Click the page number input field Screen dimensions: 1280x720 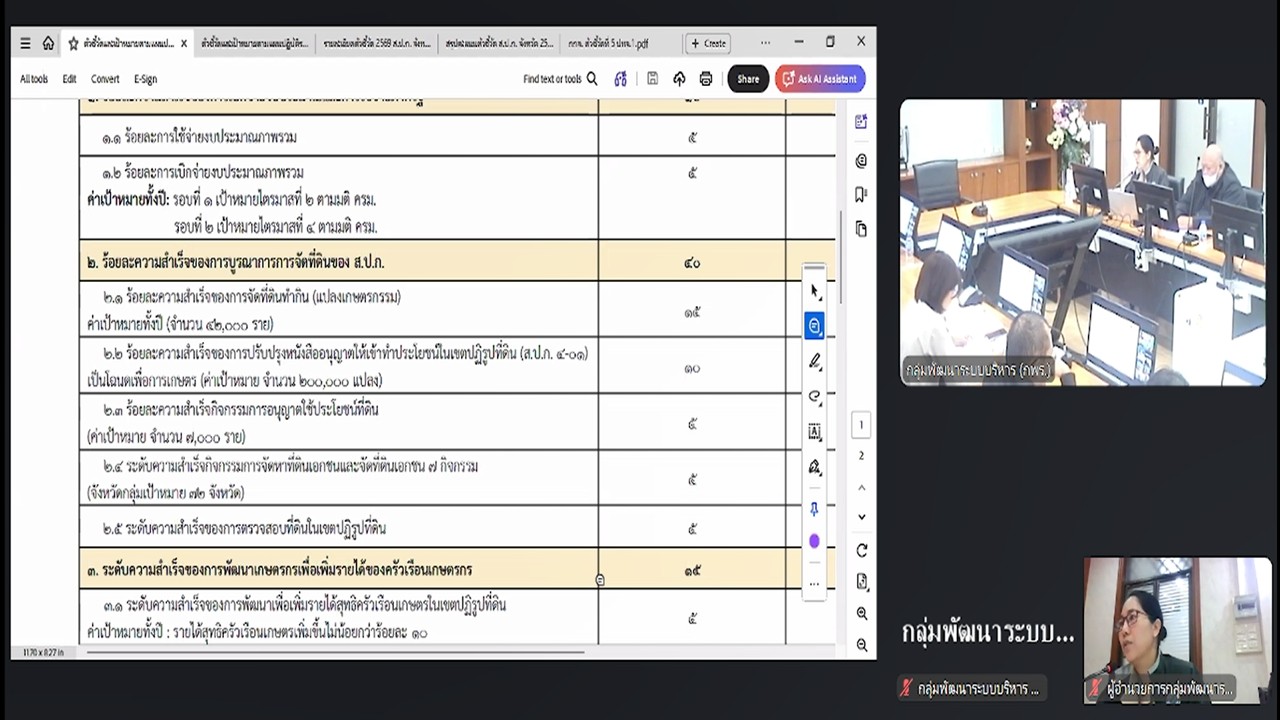tap(861, 424)
